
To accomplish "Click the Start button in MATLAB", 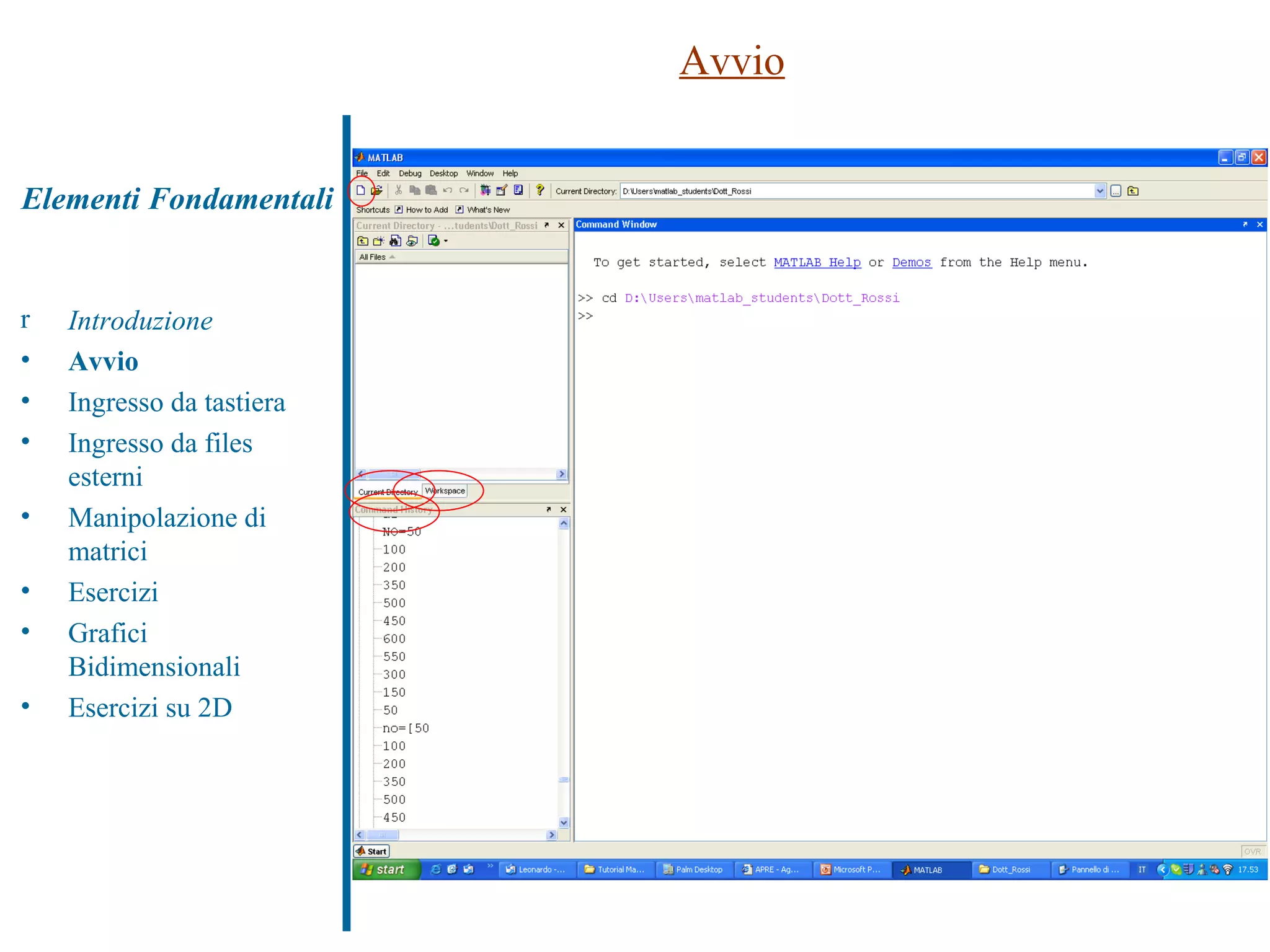I will pyautogui.click(x=372, y=851).
